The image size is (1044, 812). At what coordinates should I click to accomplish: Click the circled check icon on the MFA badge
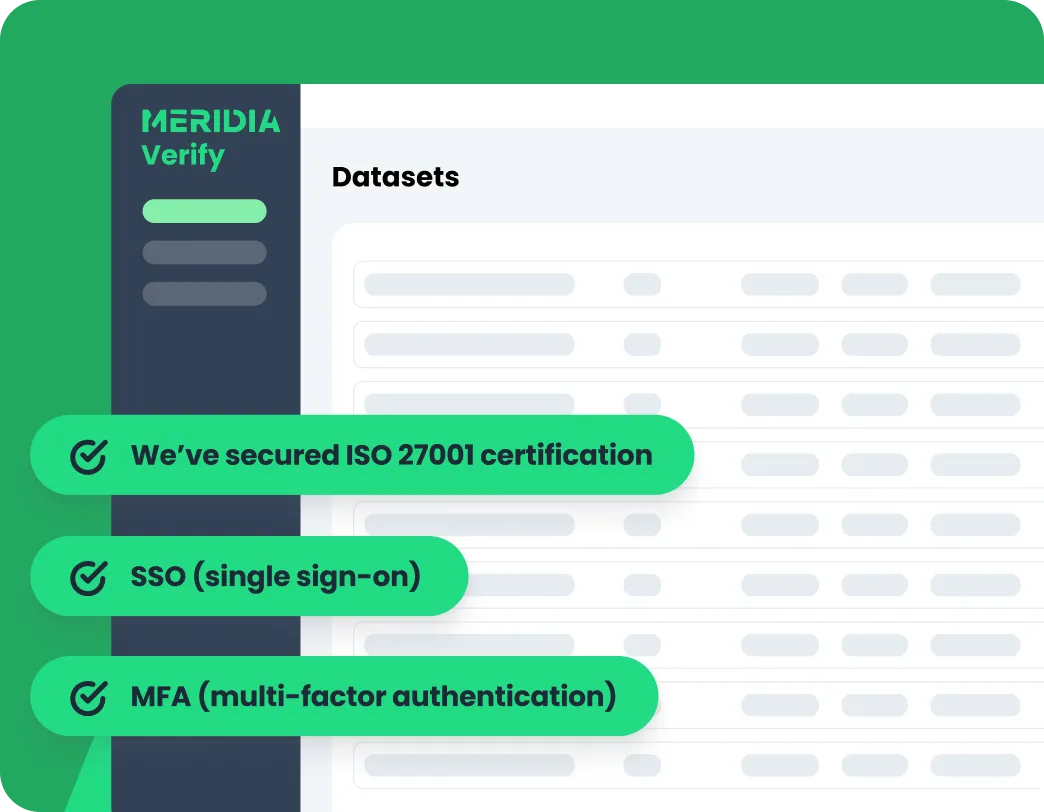pyautogui.click(x=89, y=697)
